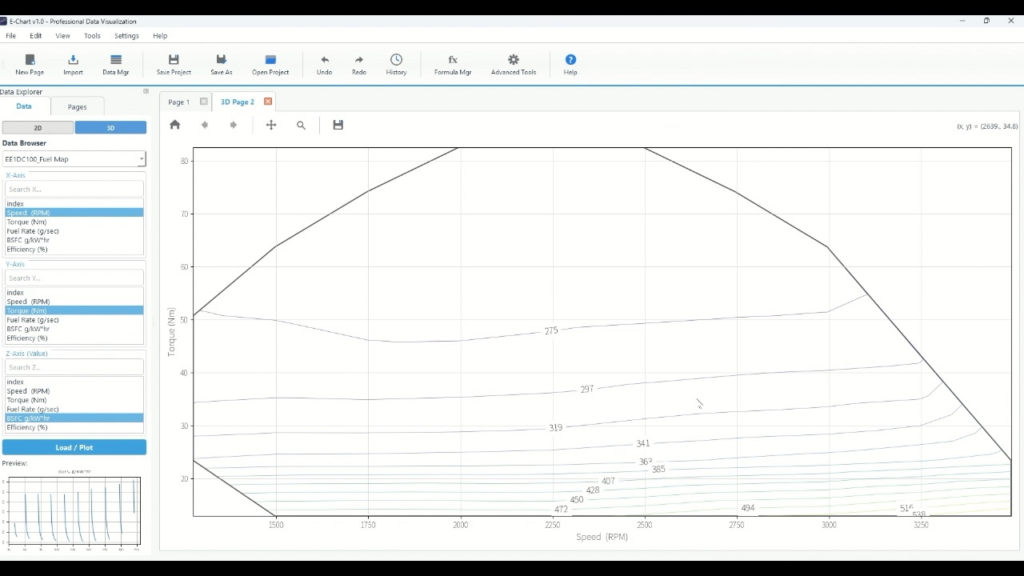This screenshot has height=576, width=1024.
Task: Activate the pan tool in the plot toolbar
Action: pos(271,125)
